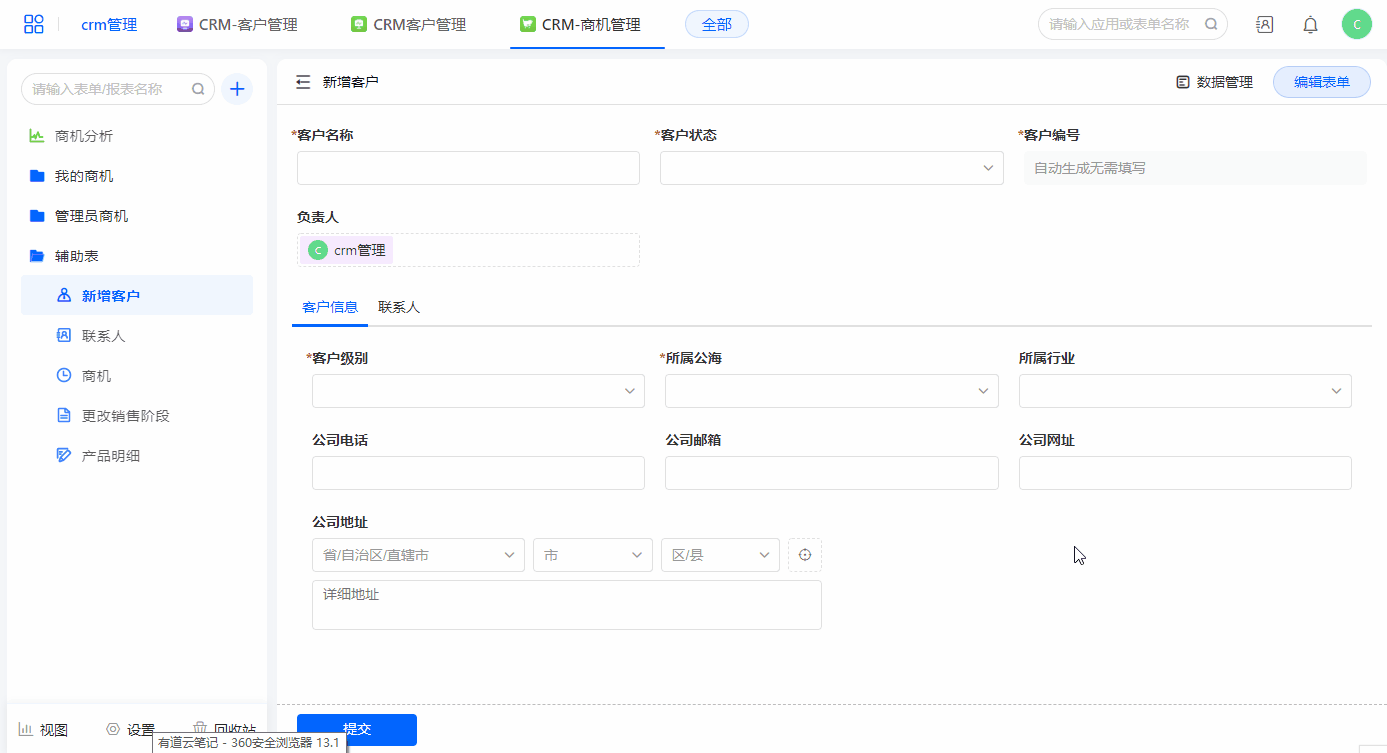
Task: Open 数据管理 data management
Action: tap(1214, 82)
